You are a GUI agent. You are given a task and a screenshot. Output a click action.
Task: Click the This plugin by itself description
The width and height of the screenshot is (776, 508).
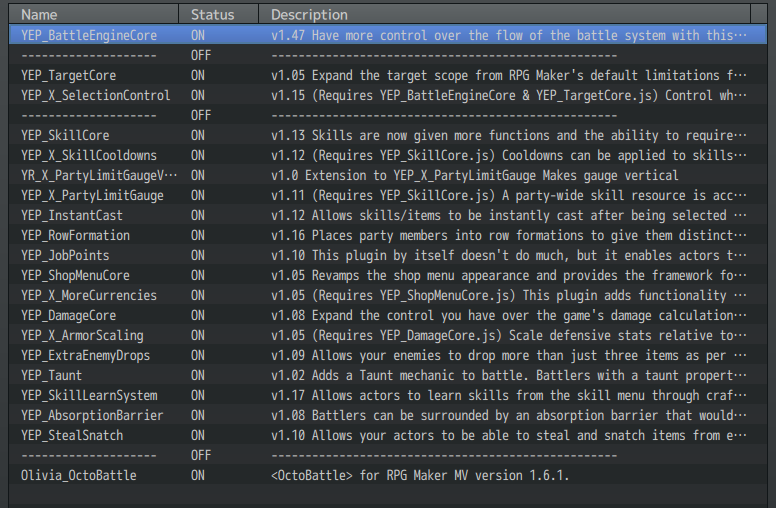click(x=509, y=255)
